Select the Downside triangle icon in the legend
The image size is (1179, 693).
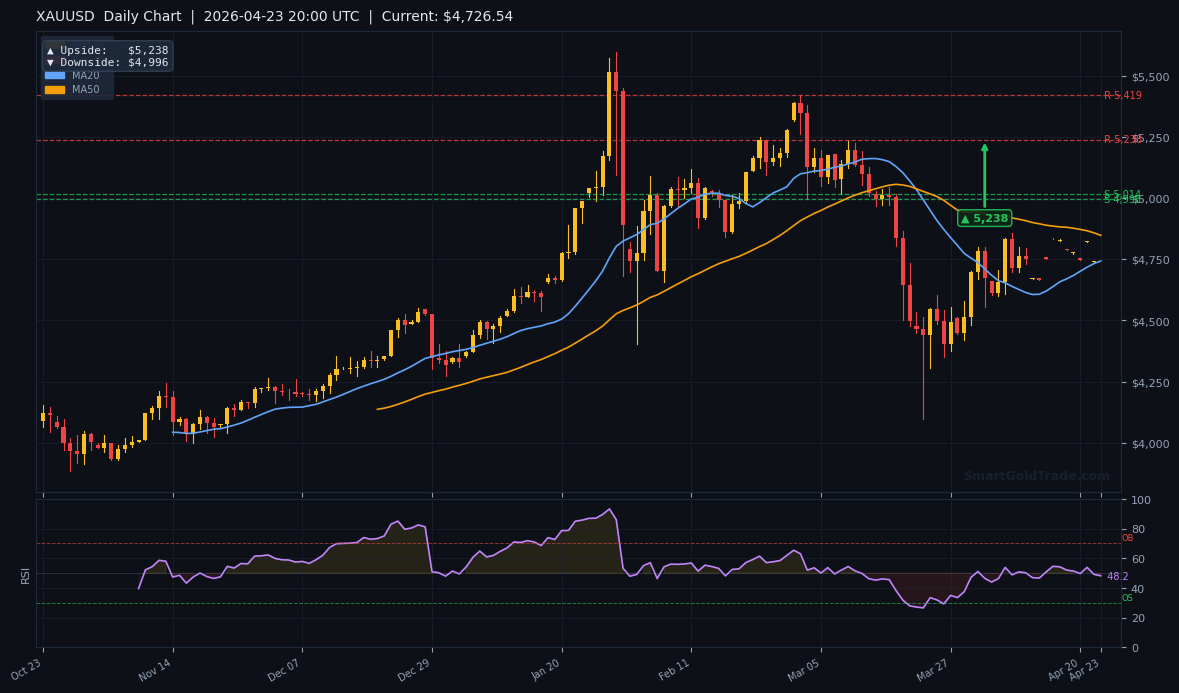48,62
